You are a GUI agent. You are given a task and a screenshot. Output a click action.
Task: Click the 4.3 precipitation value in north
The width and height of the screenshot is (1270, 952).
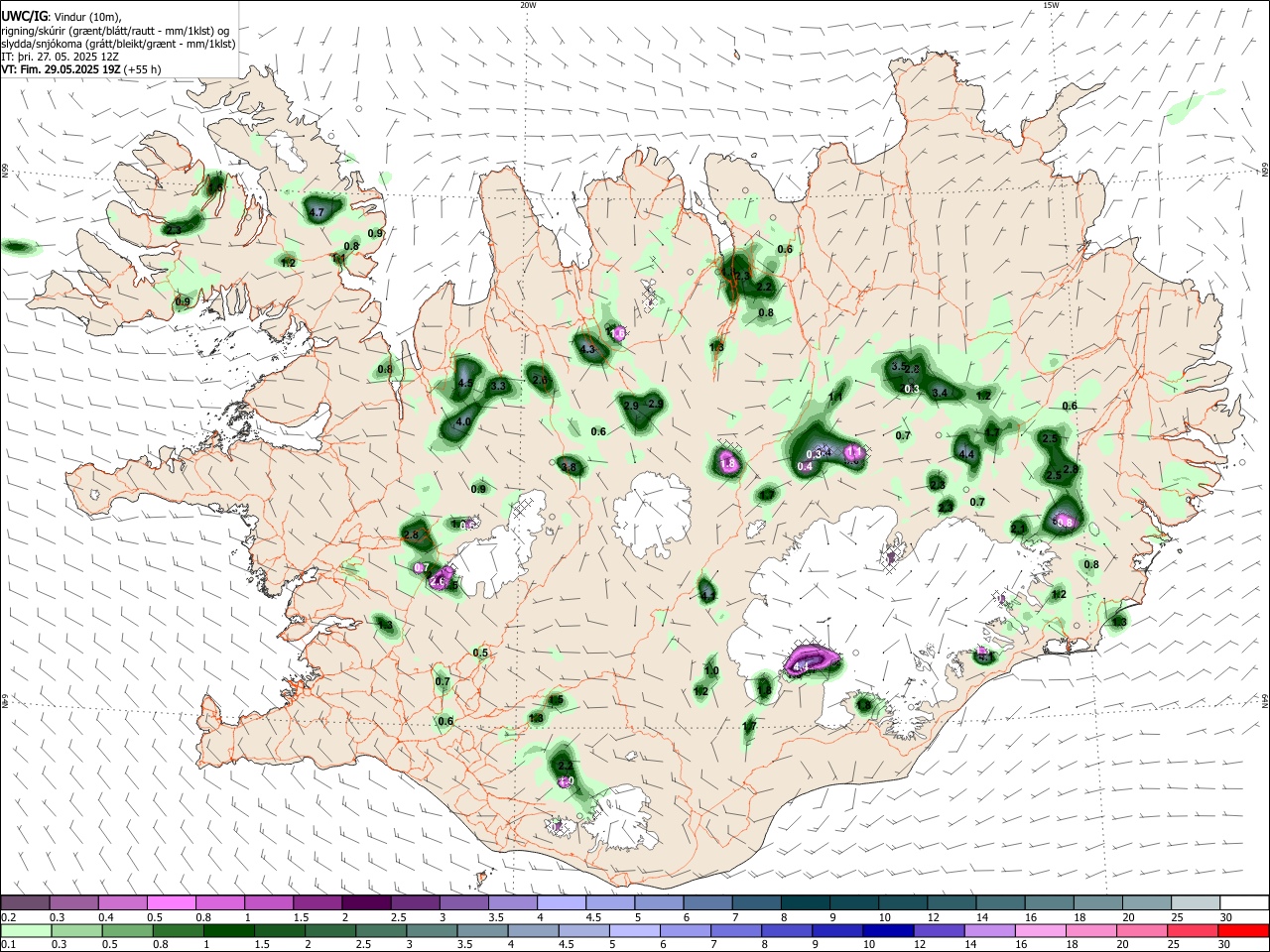586,349
